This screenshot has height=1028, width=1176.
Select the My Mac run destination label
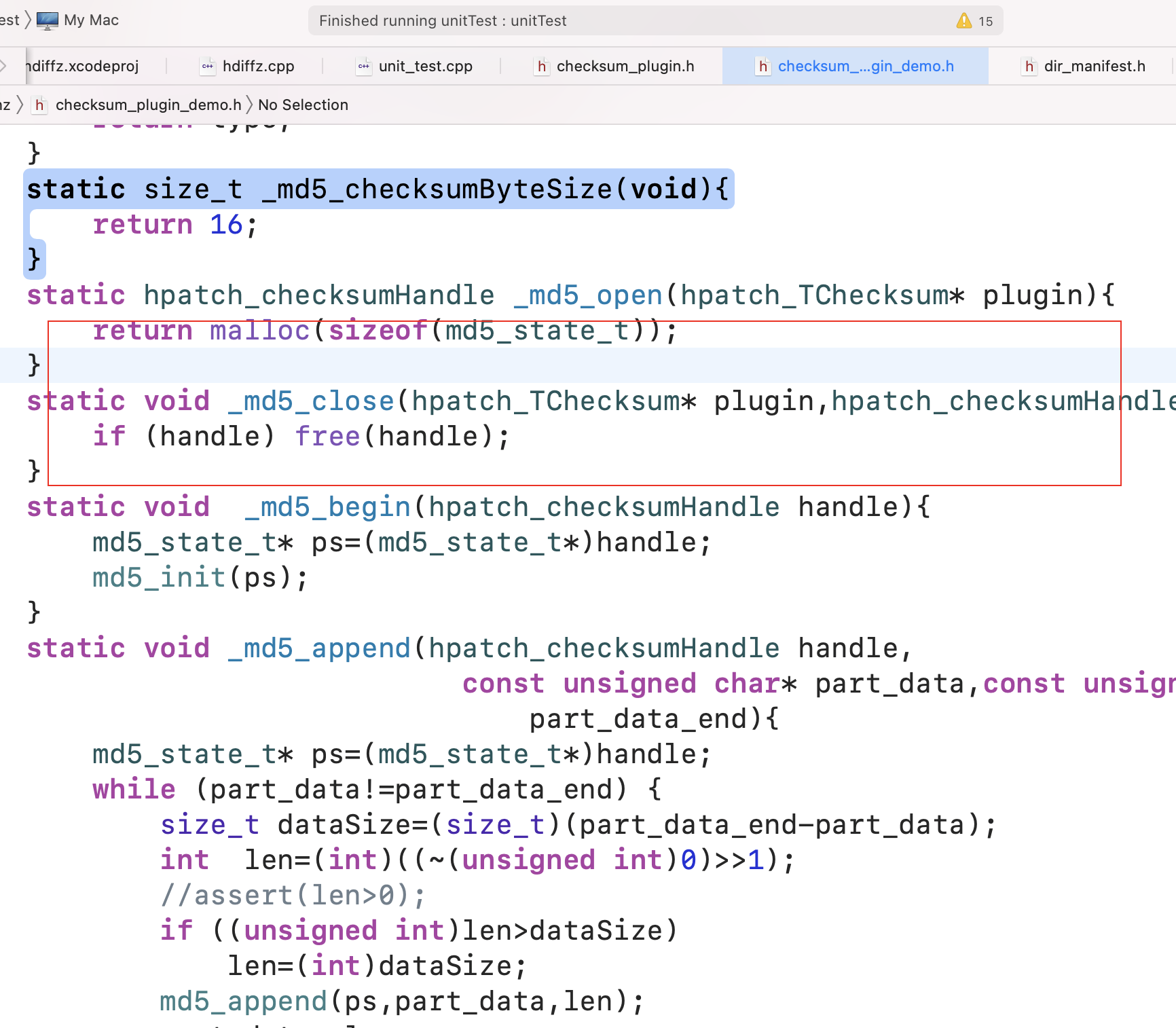[x=92, y=20]
